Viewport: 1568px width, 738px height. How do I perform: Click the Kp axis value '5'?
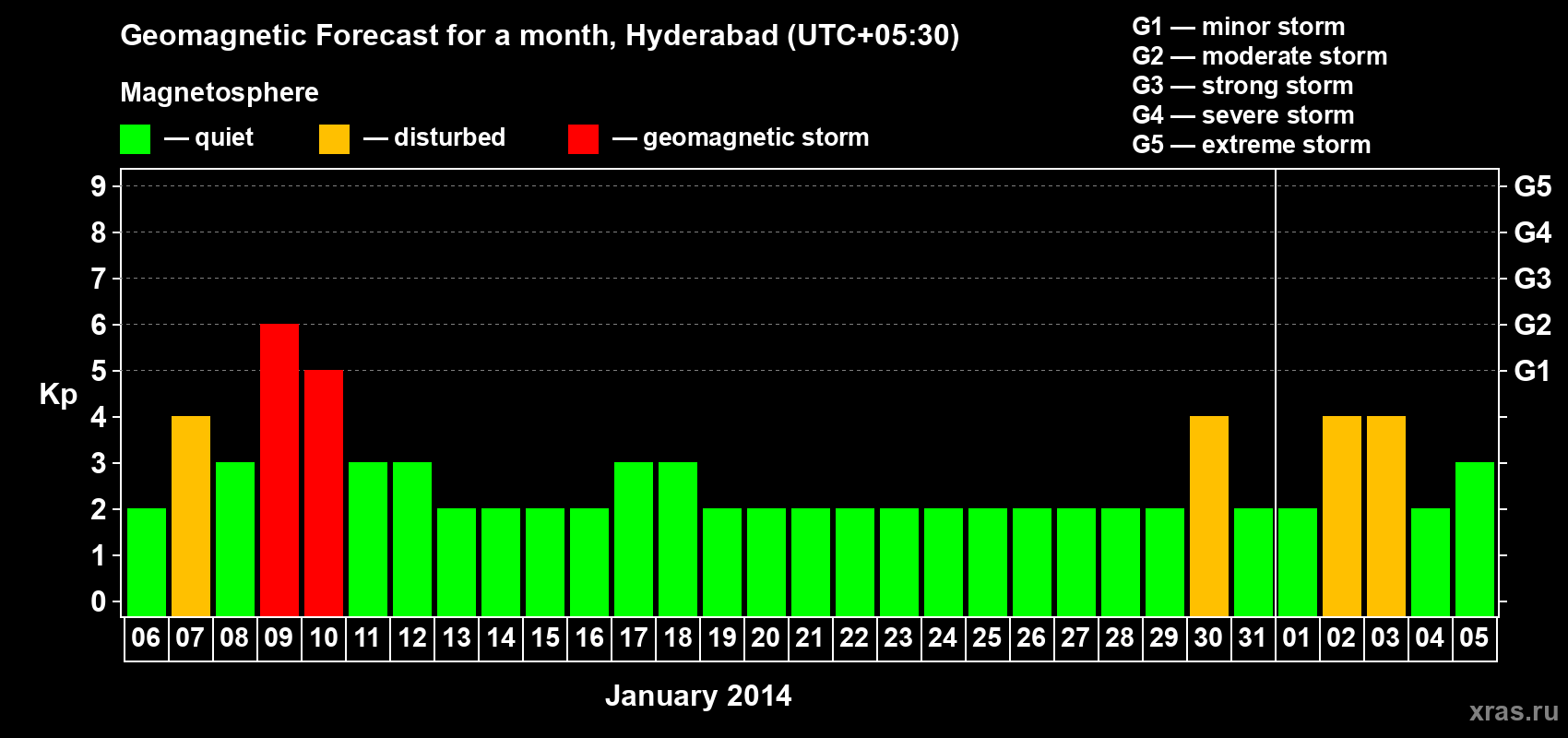tap(99, 371)
